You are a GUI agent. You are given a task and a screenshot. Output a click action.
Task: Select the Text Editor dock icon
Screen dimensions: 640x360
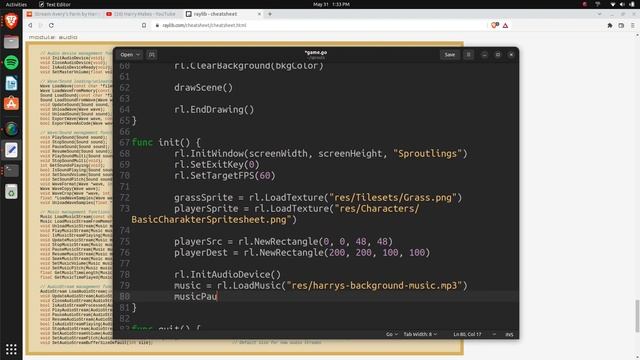pos(11,150)
